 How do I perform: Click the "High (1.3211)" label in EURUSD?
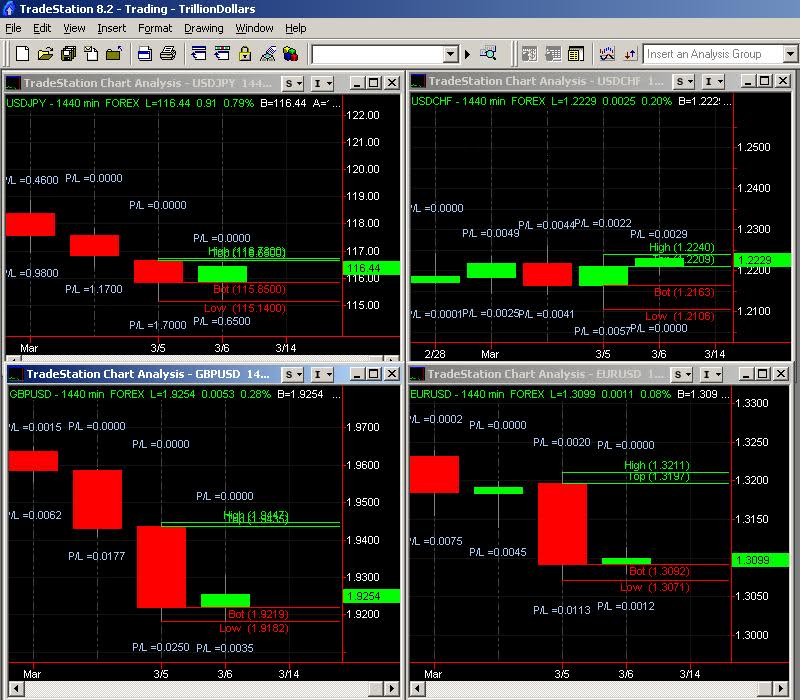point(657,465)
